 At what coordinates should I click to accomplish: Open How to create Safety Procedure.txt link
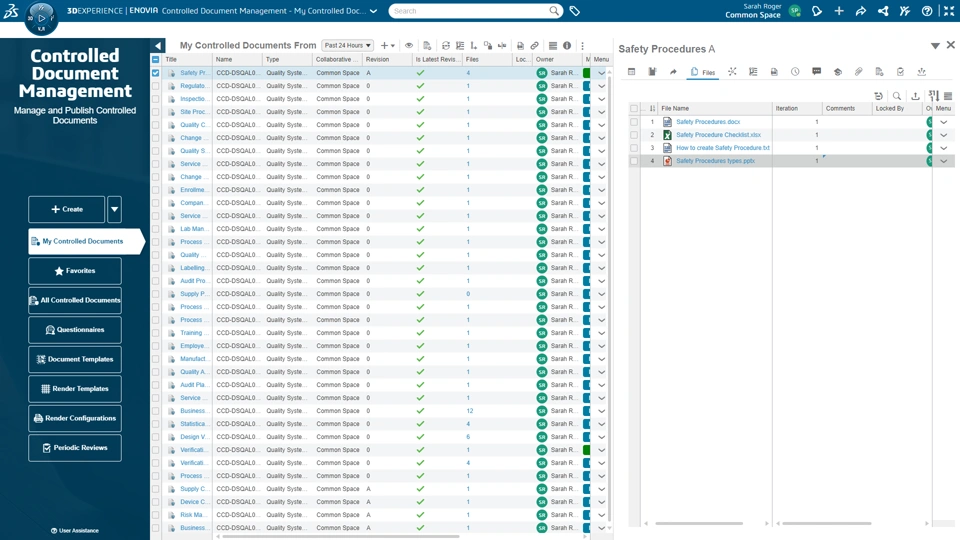(722, 148)
